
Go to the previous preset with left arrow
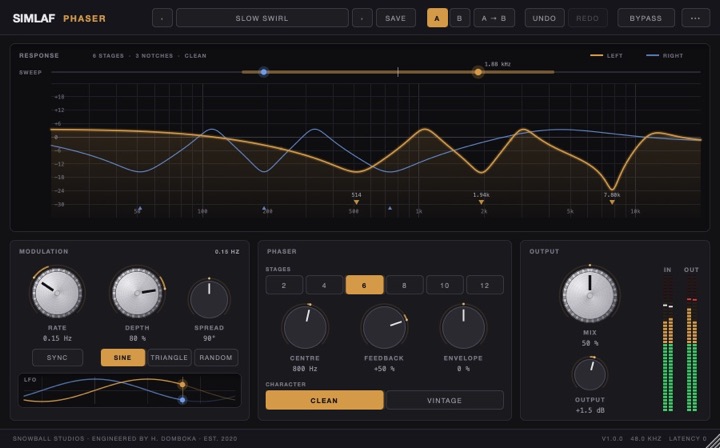(162, 18)
